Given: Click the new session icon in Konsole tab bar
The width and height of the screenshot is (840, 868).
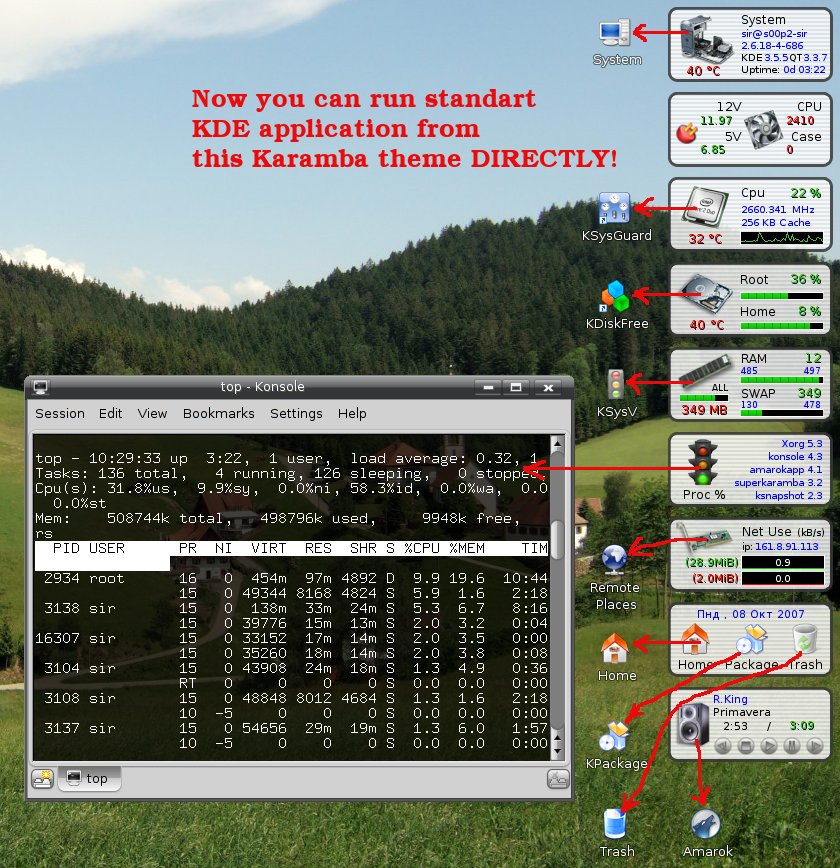Looking at the screenshot, I should coord(43,778).
